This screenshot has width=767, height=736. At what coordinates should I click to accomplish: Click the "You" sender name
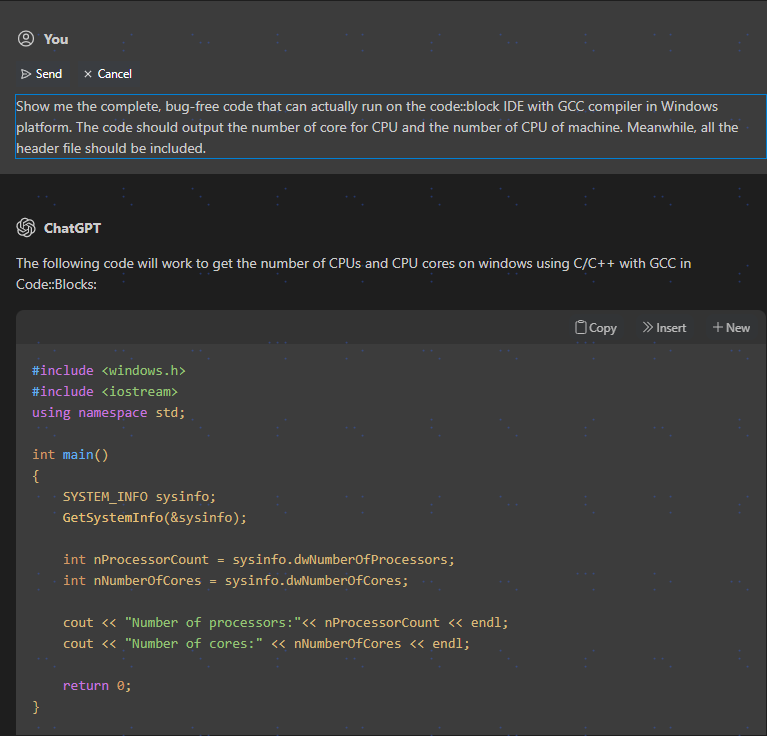coord(56,39)
